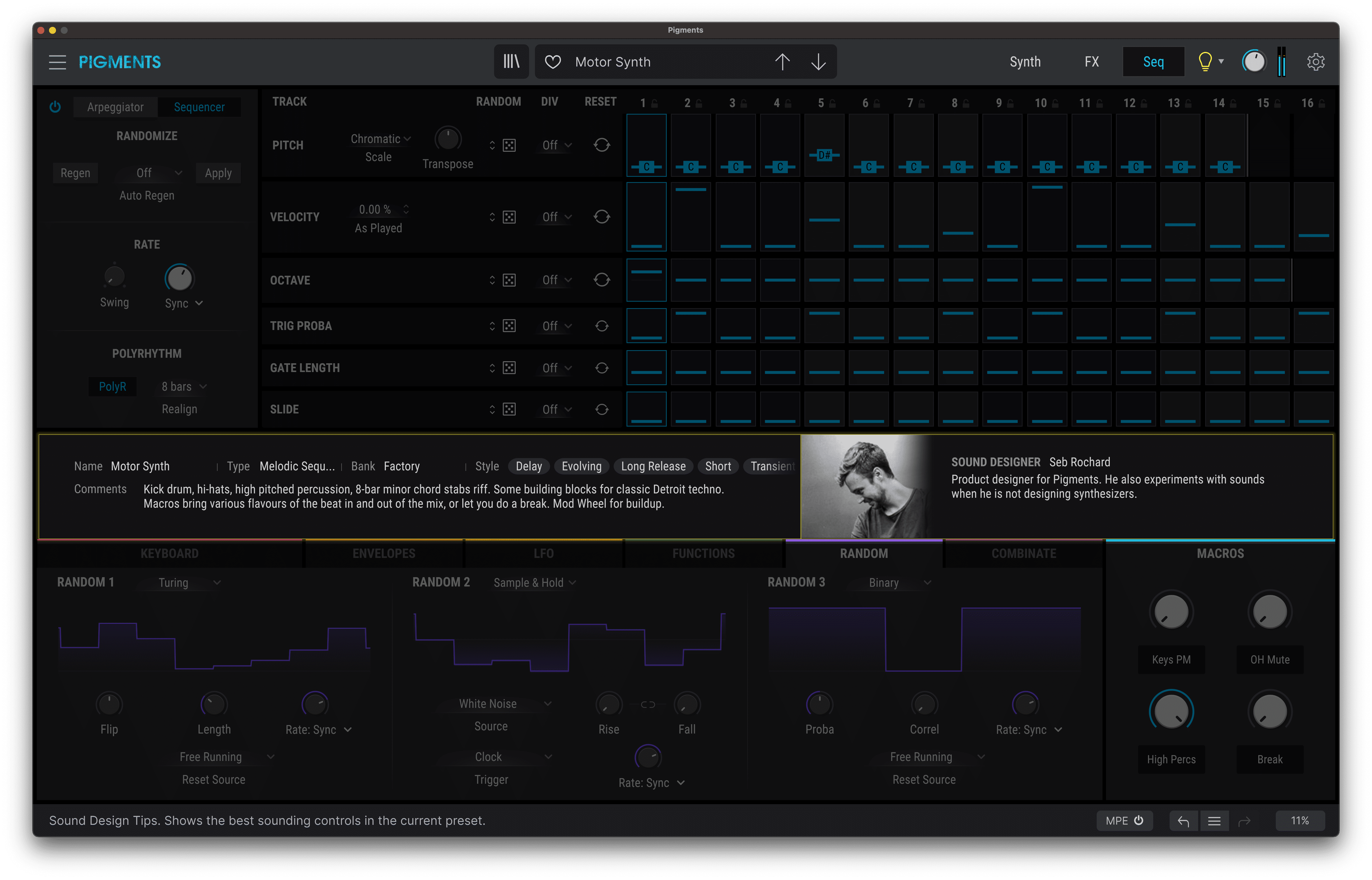Click the Transpose knob

click(448, 139)
